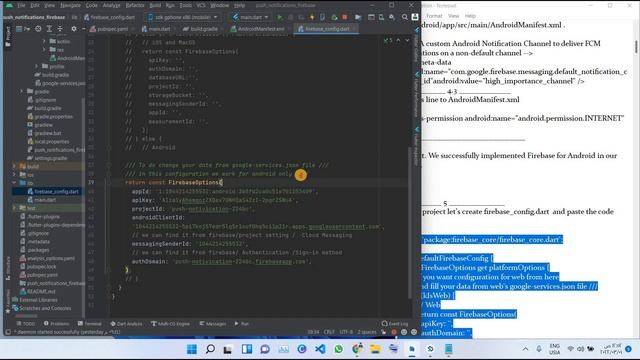
Task: Click the Flutter Hot Reload lightning icon
Action: click(312, 17)
